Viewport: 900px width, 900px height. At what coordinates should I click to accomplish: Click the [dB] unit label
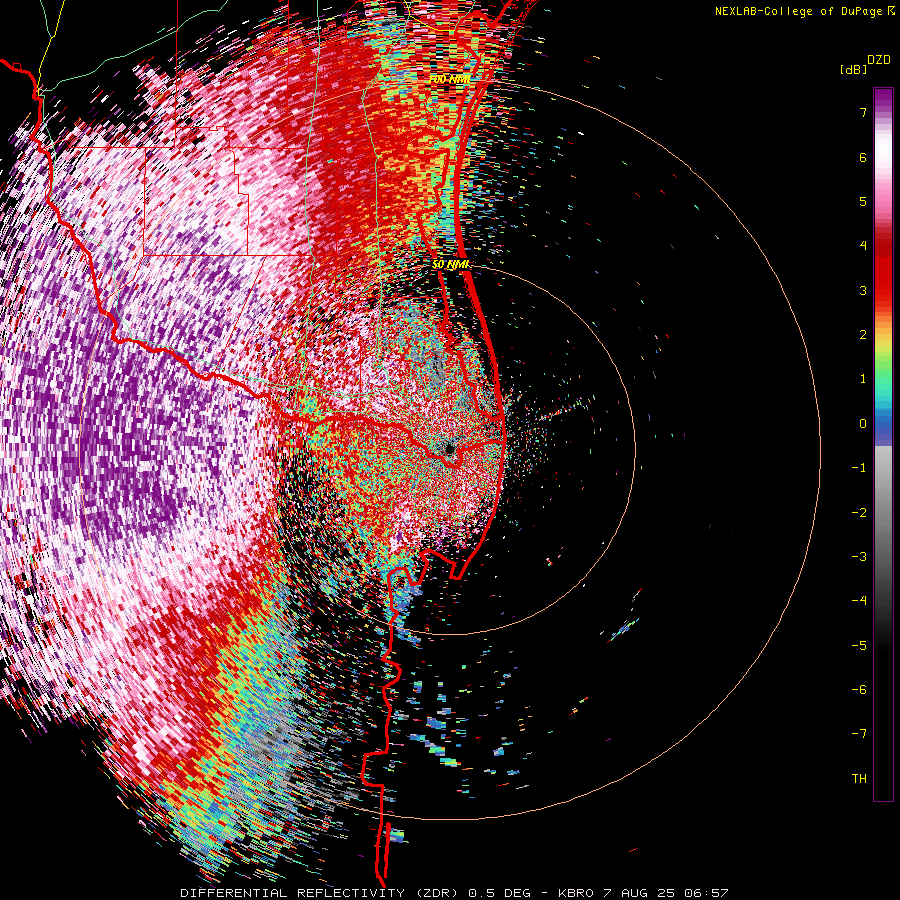click(854, 69)
